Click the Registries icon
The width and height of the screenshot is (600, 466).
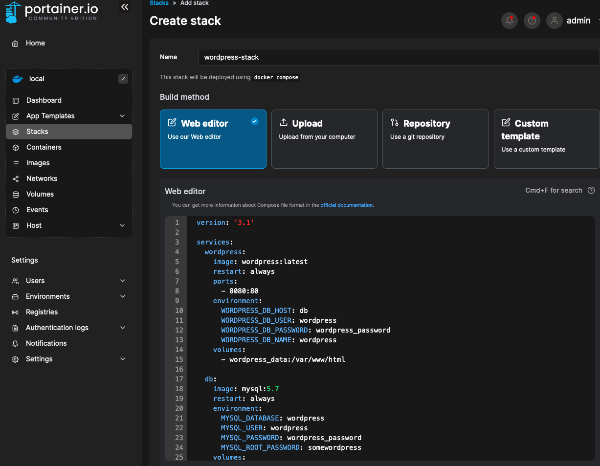(15, 312)
